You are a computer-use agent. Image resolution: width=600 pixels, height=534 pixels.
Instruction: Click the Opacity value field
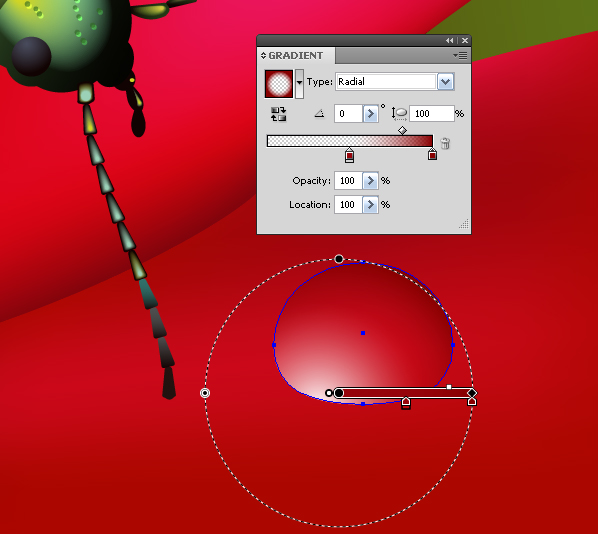(x=348, y=181)
